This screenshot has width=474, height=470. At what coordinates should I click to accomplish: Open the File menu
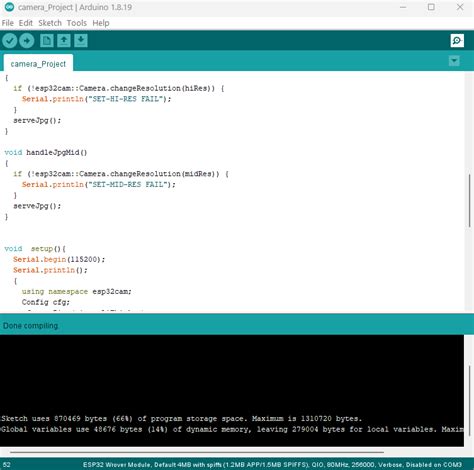(x=8, y=23)
